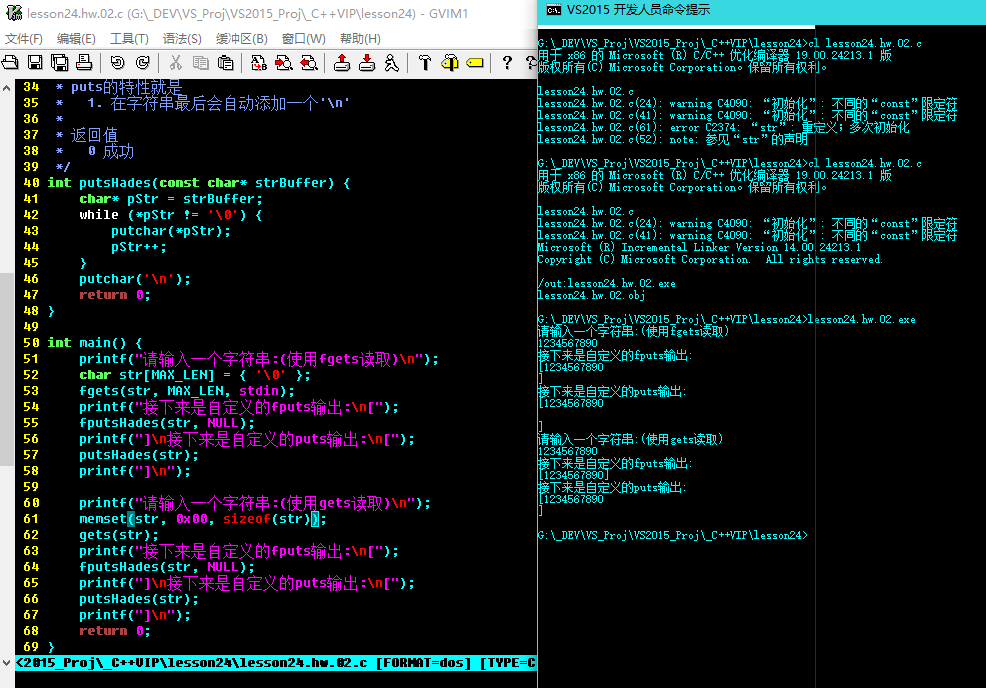Open the 编辑(E) menu
Viewport: 986px width, 688px height.
coord(76,39)
